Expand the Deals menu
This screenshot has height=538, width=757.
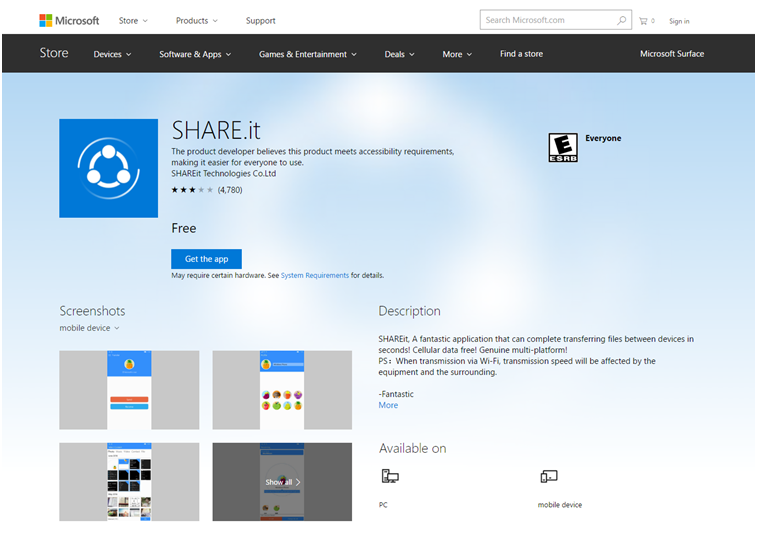pos(399,54)
